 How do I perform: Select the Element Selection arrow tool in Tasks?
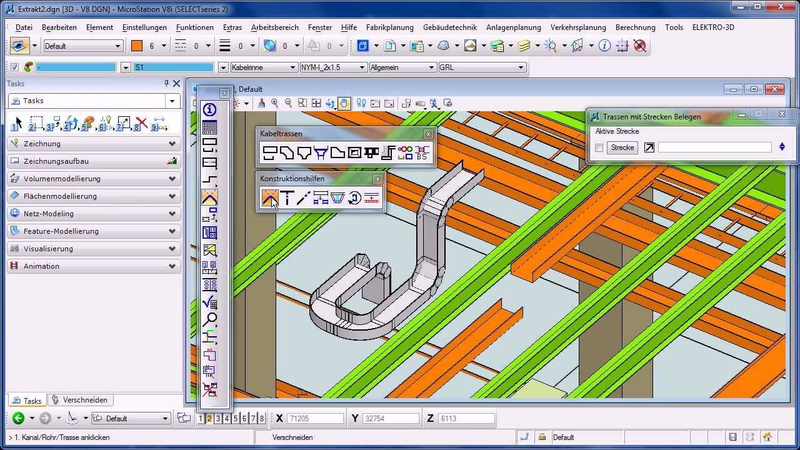tap(18, 123)
